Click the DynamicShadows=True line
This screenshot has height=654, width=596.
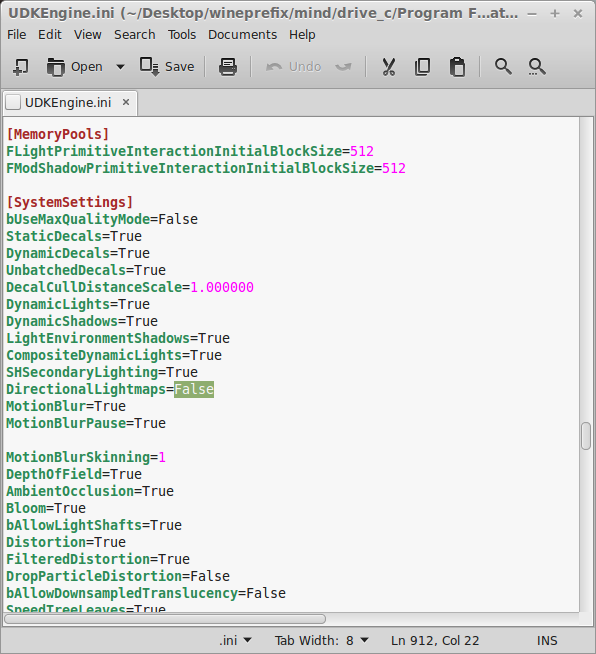point(82,322)
